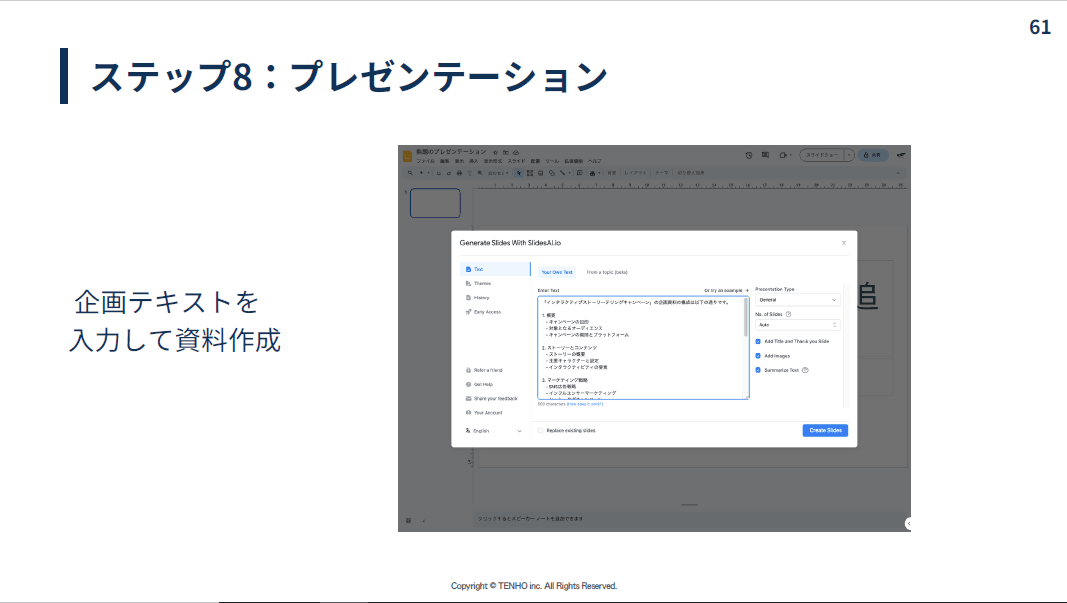This screenshot has height=603, width=1067.
Task: Switch to From a topic (beta) tab
Action: click(x=607, y=272)
